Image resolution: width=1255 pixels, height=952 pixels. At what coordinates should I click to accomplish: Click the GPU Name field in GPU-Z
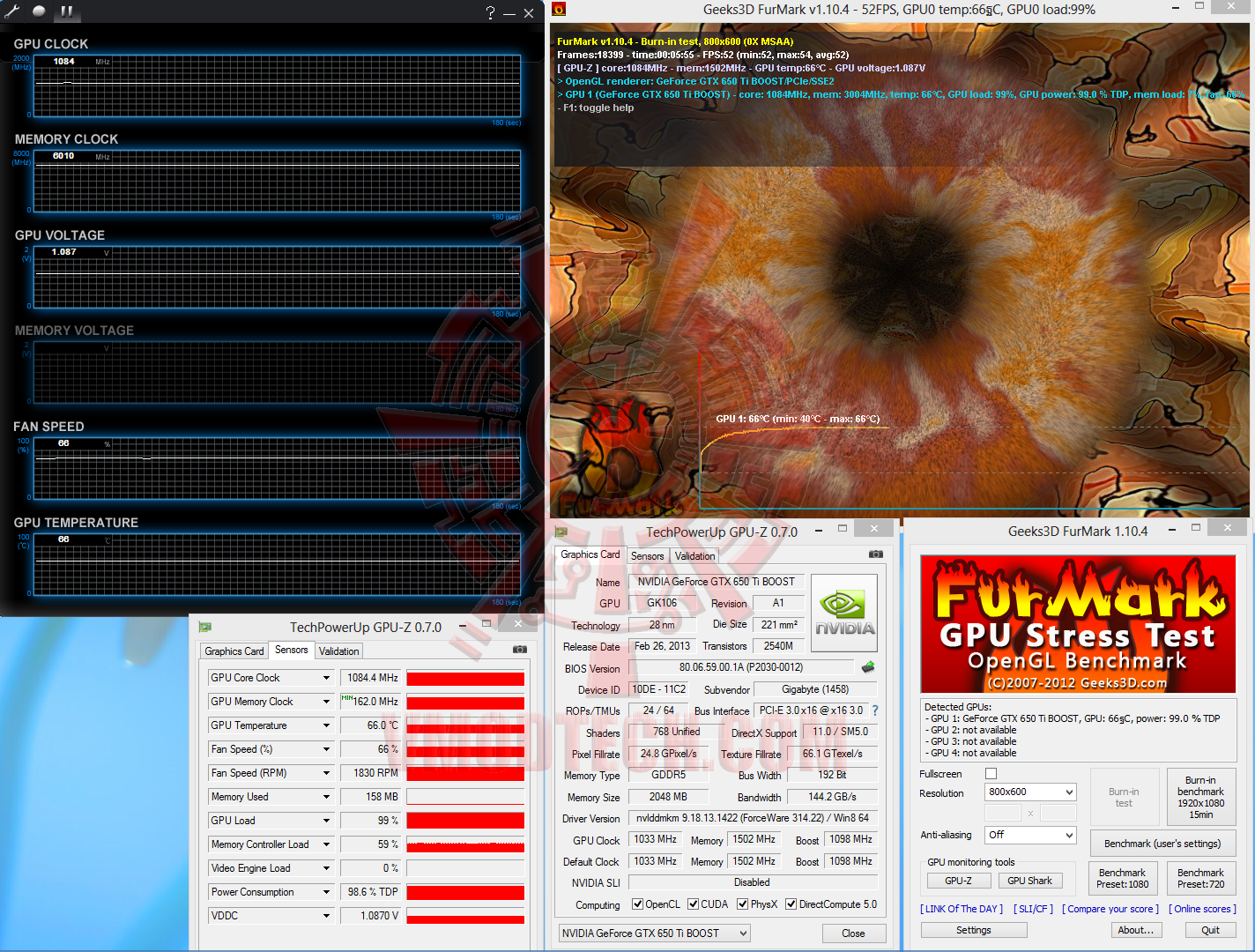click(x=717, y=582)
